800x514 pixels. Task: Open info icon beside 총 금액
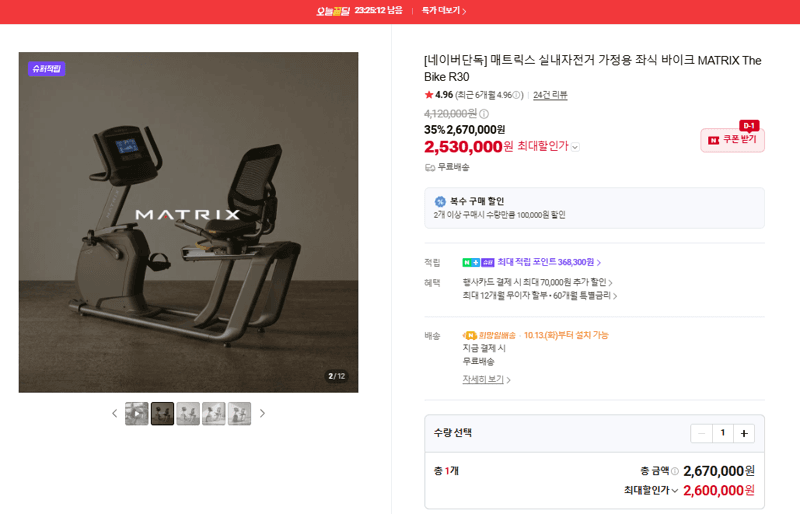pos(674,471)
